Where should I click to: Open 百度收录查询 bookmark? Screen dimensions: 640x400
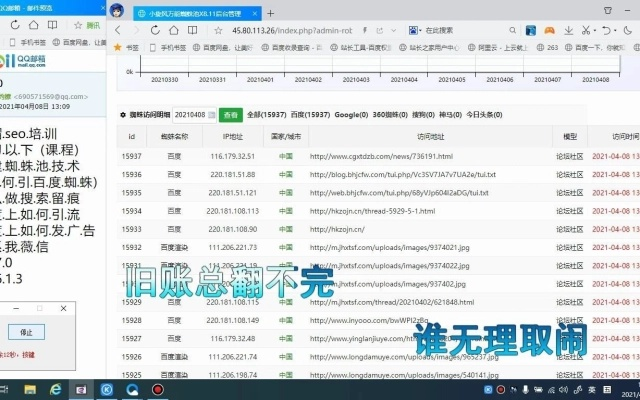pyautogui.click(x=291, y=48)
